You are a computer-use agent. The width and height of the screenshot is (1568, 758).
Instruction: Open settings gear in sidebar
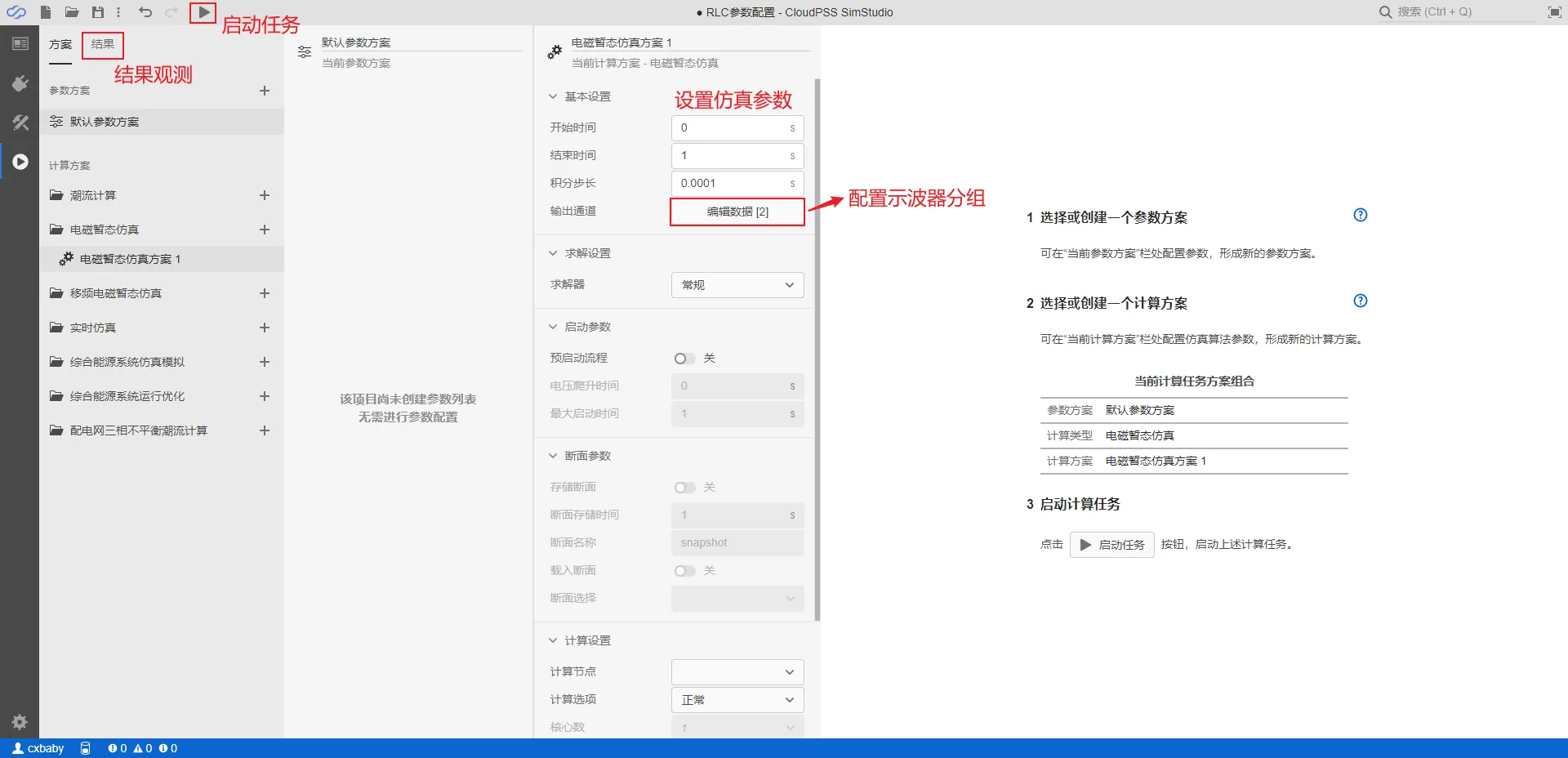tap(20, 721)
